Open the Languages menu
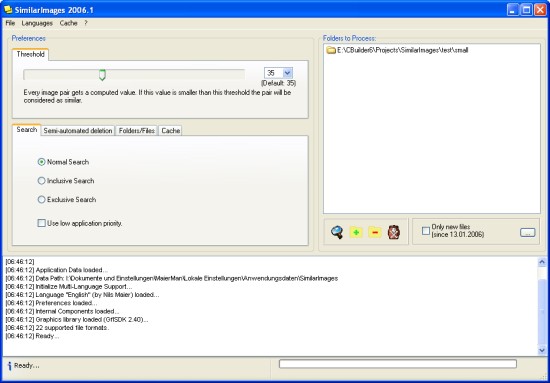 pyautogui.click(x=37, y=23)
